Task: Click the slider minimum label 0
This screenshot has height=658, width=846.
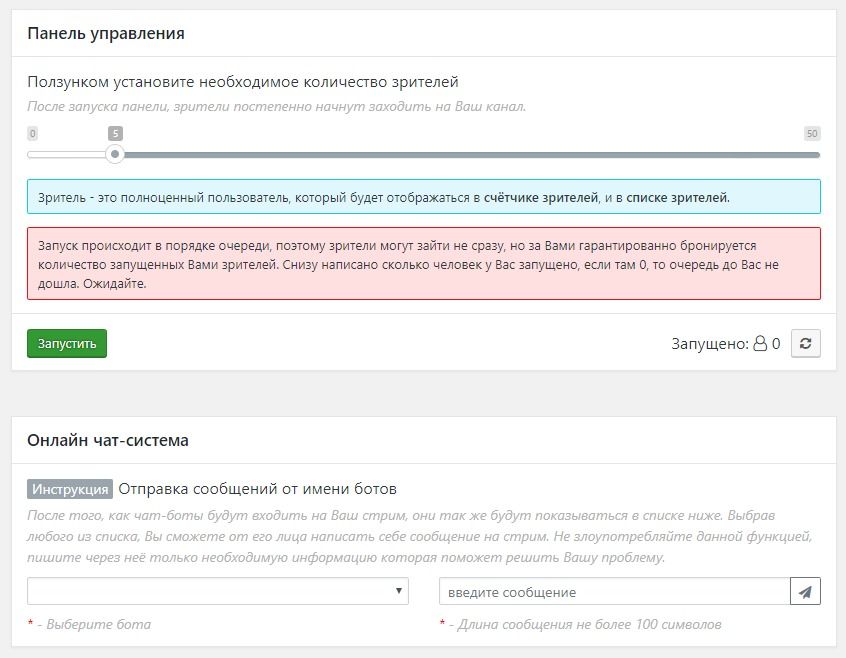Action: [33, 133]
